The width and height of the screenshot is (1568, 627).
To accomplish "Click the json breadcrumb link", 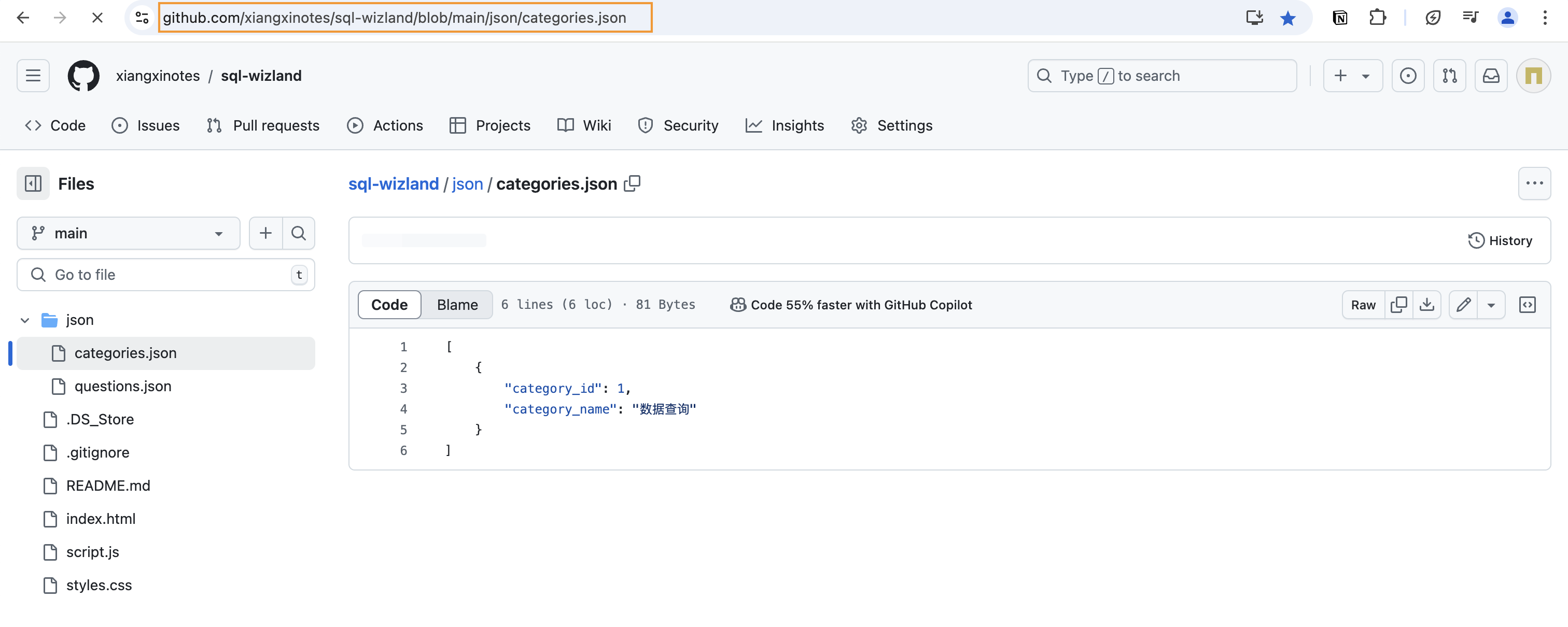I will click(466, 183).
